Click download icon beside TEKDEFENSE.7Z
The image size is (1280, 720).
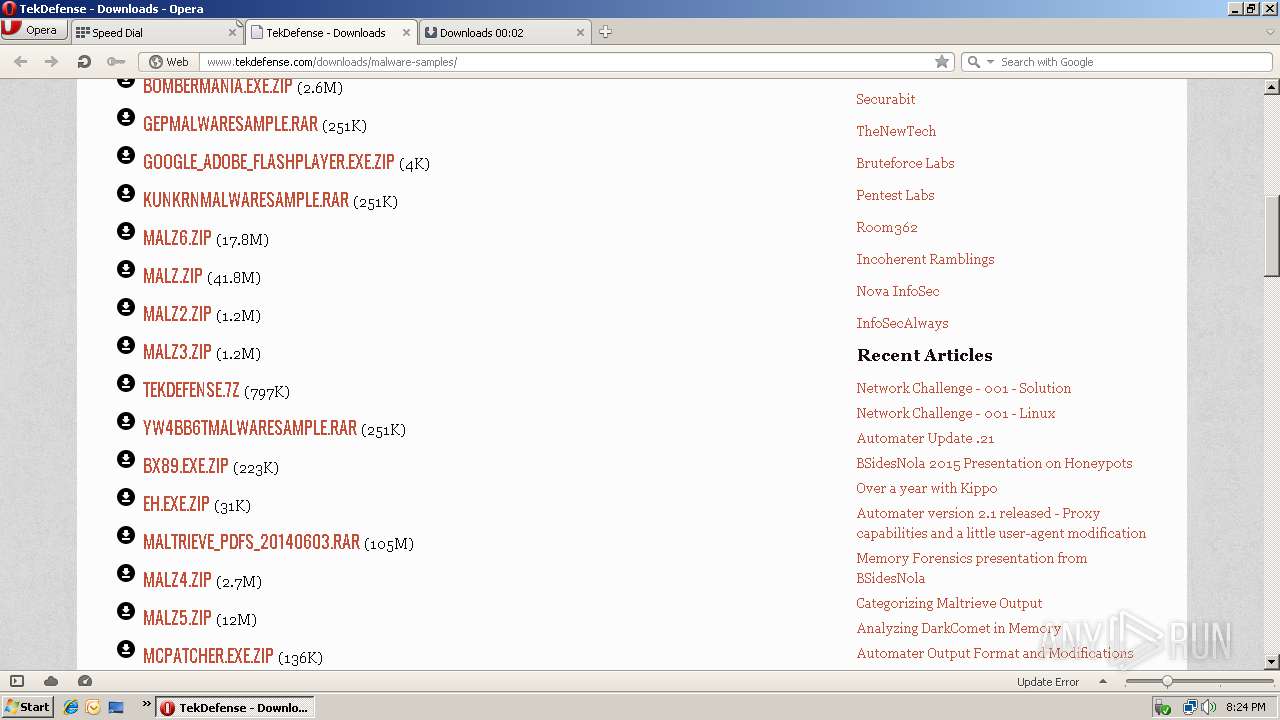point(126,383)
